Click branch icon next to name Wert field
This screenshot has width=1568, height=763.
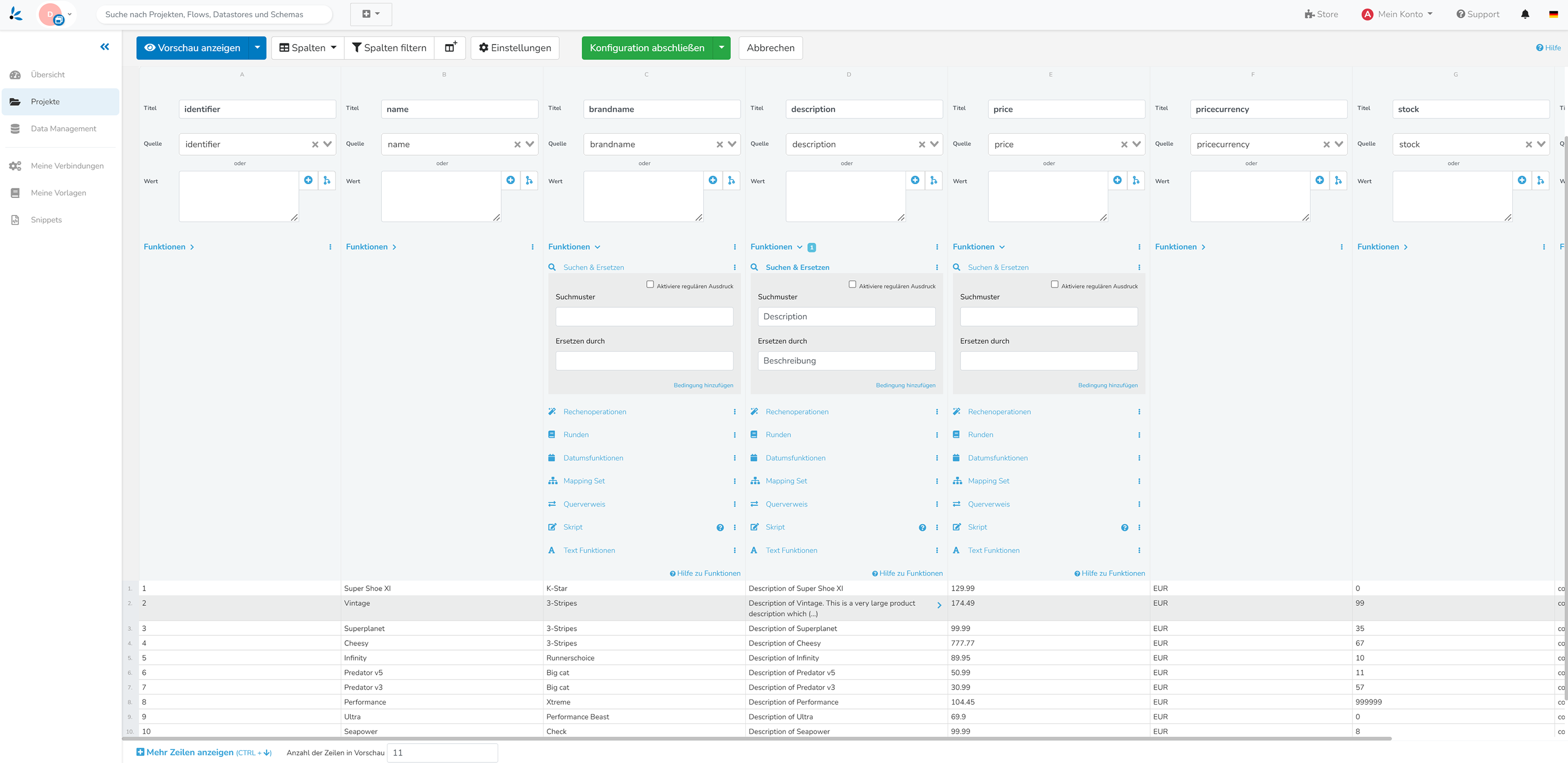529,180
